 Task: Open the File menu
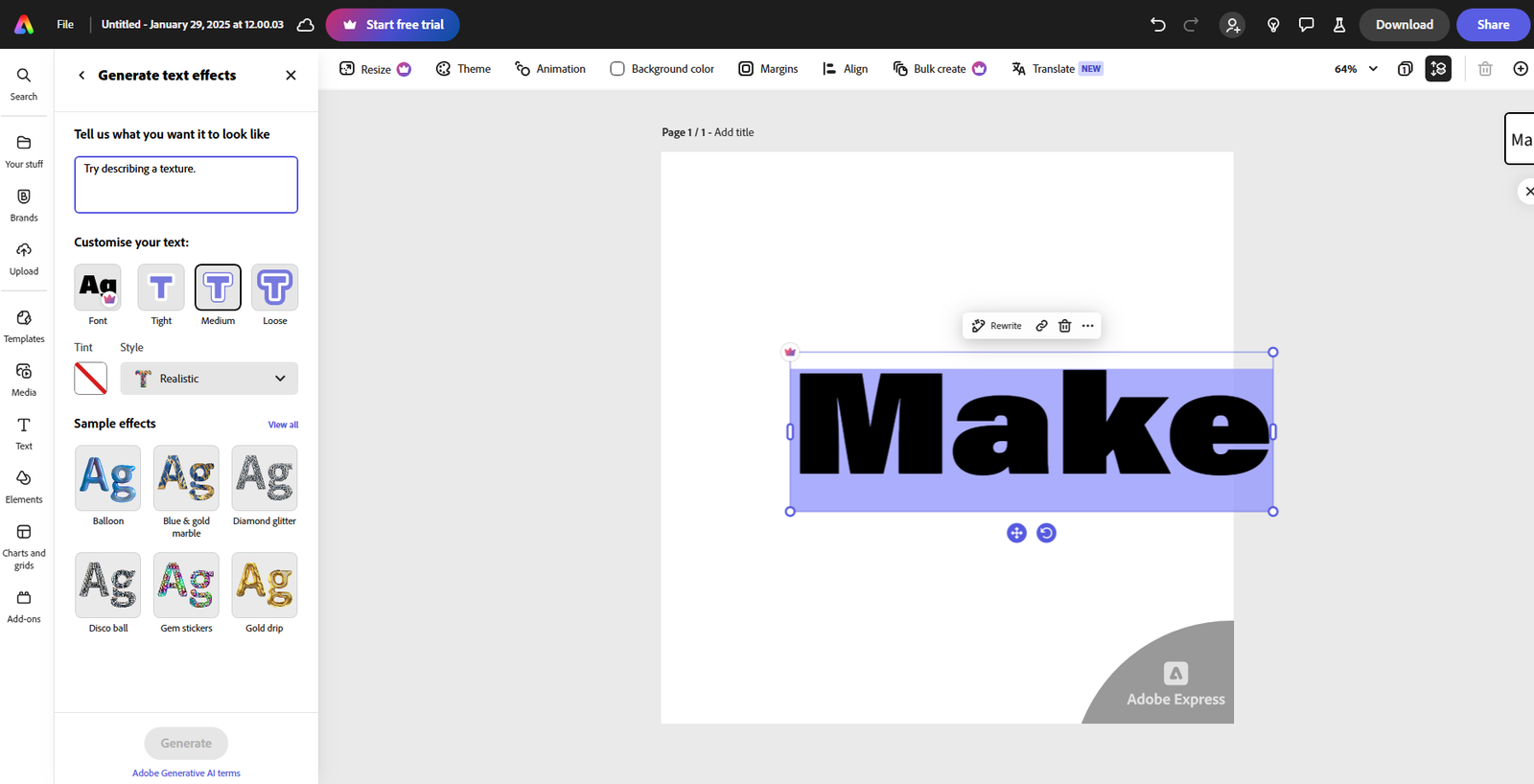point(65,25)
